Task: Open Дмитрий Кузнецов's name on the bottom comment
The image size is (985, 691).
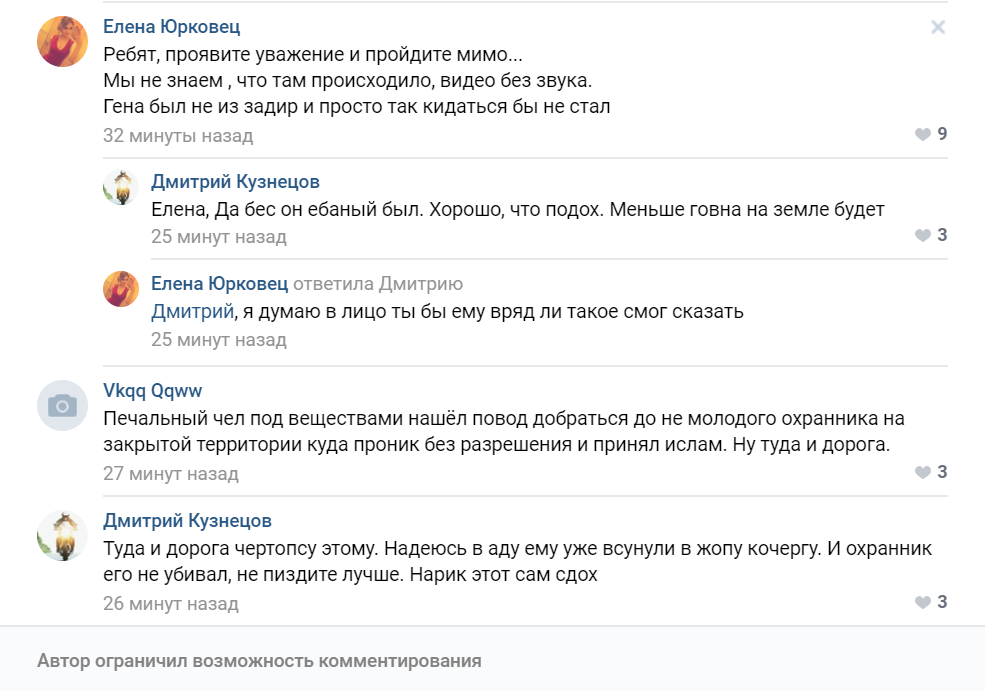Action: pos(187,520)
